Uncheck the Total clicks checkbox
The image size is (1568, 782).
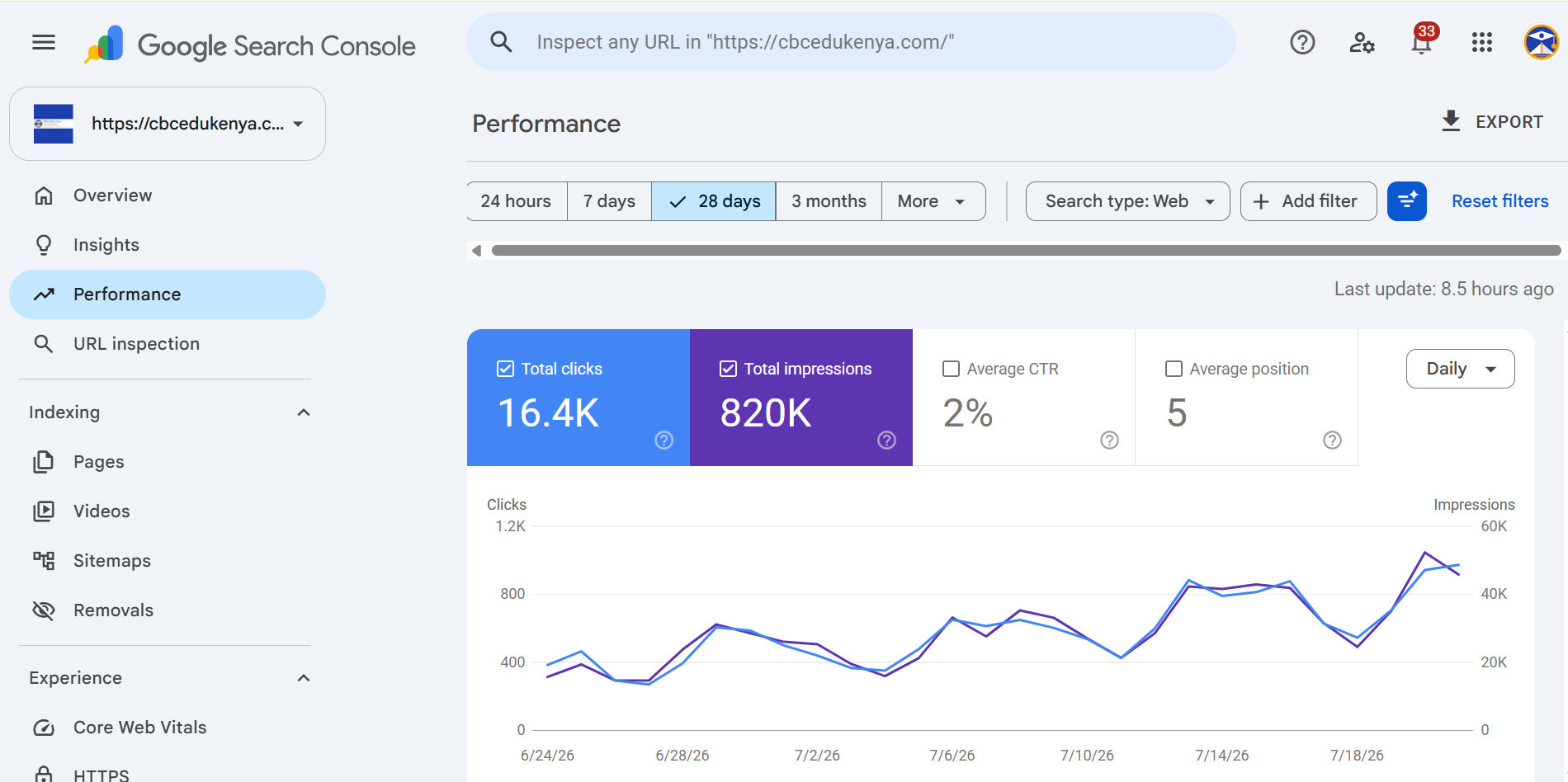click(505, 369)
